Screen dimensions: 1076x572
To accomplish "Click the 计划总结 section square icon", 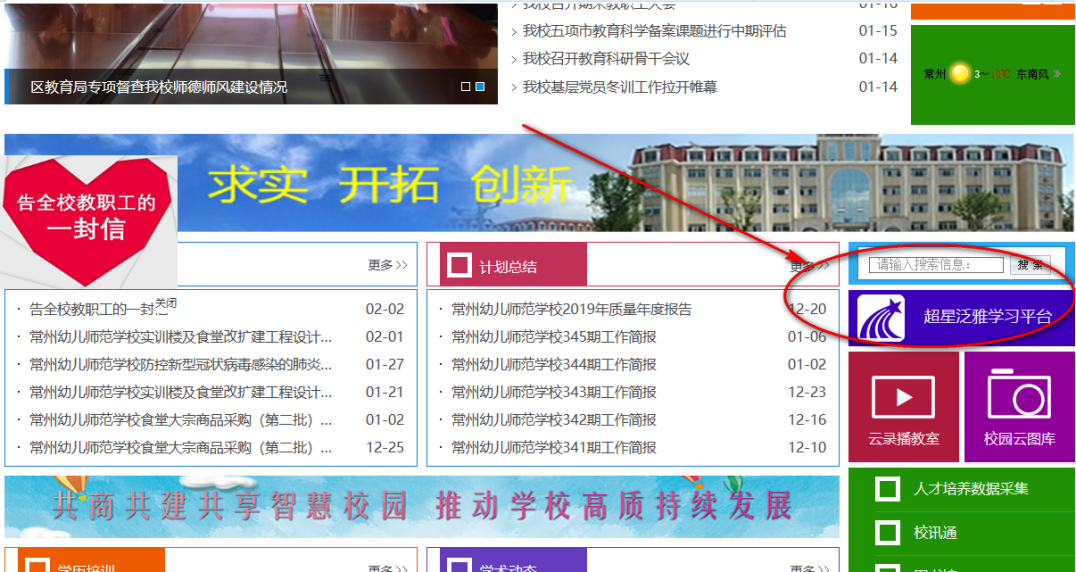I will pos(459,265).
